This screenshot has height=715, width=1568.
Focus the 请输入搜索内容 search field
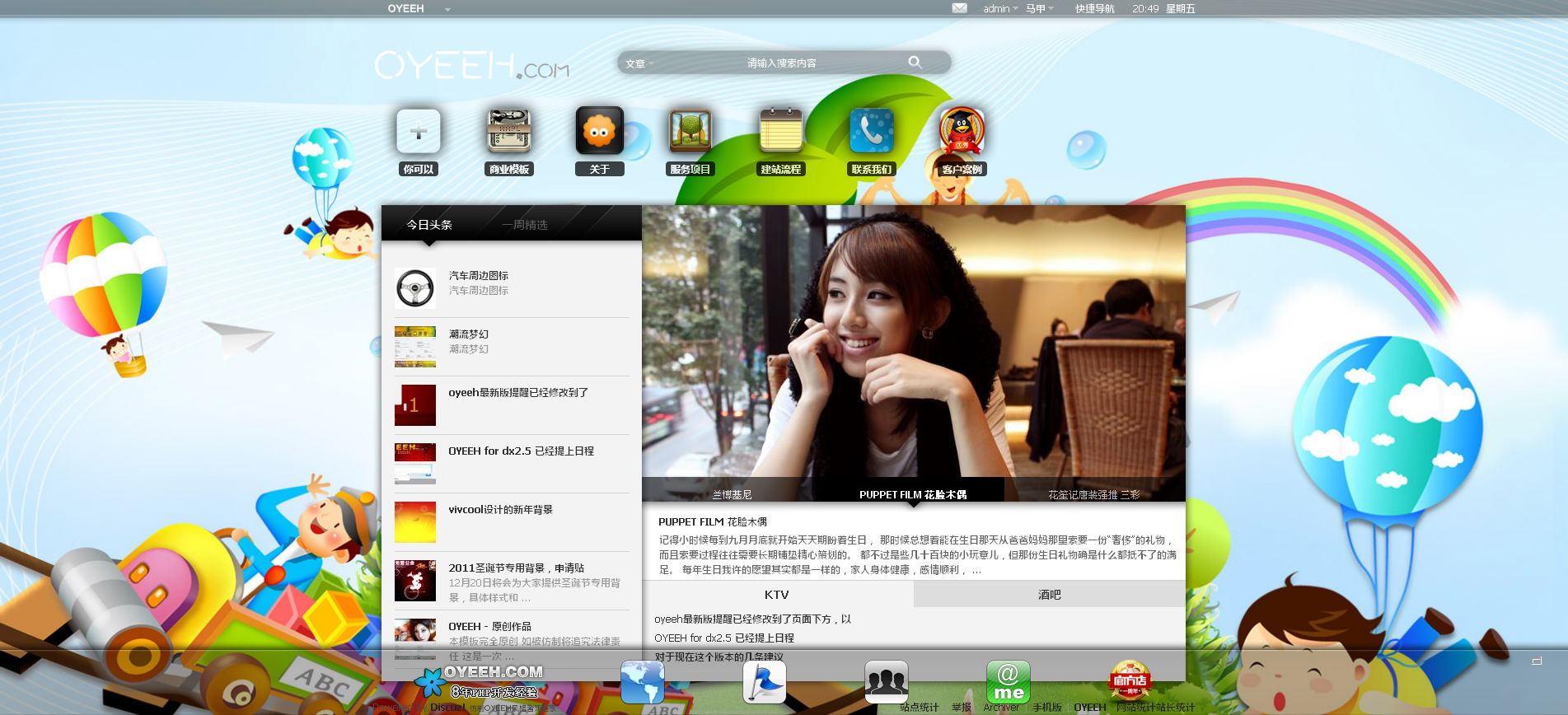point(781,63)
